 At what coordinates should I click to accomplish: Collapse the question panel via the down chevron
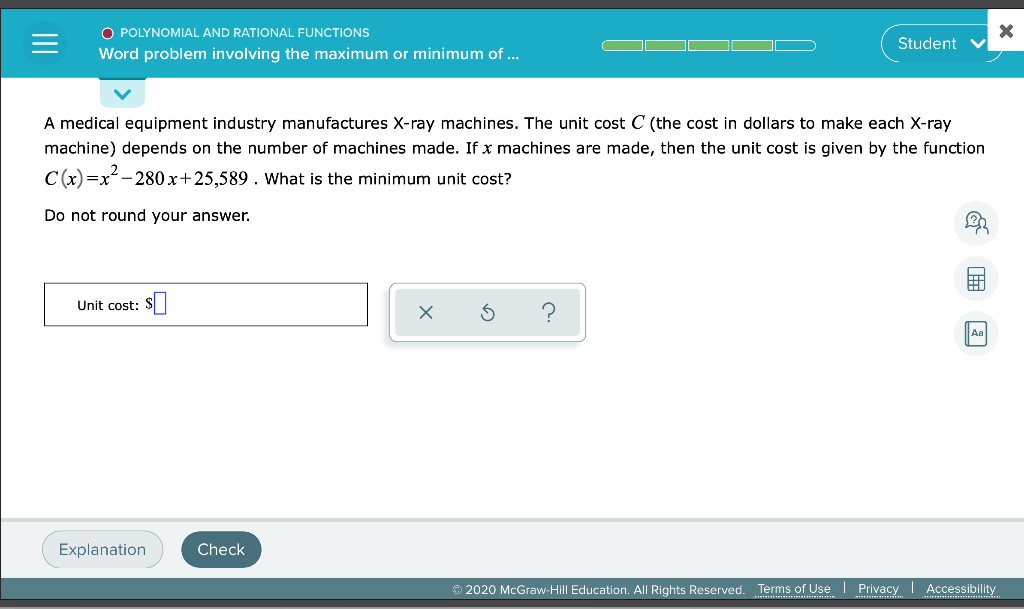[122, 93]
